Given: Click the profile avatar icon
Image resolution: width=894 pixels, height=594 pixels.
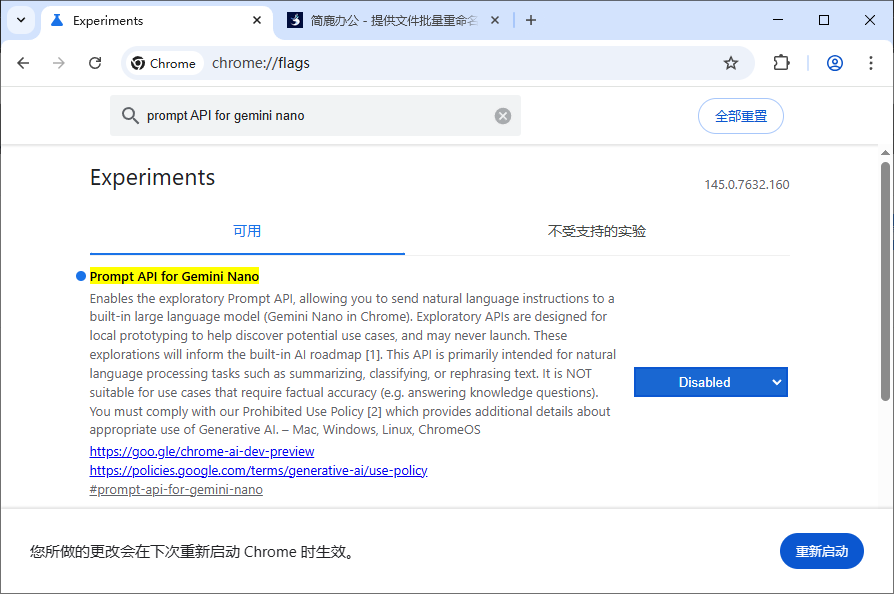Looking at the screenshot, I should pos(834,62).
